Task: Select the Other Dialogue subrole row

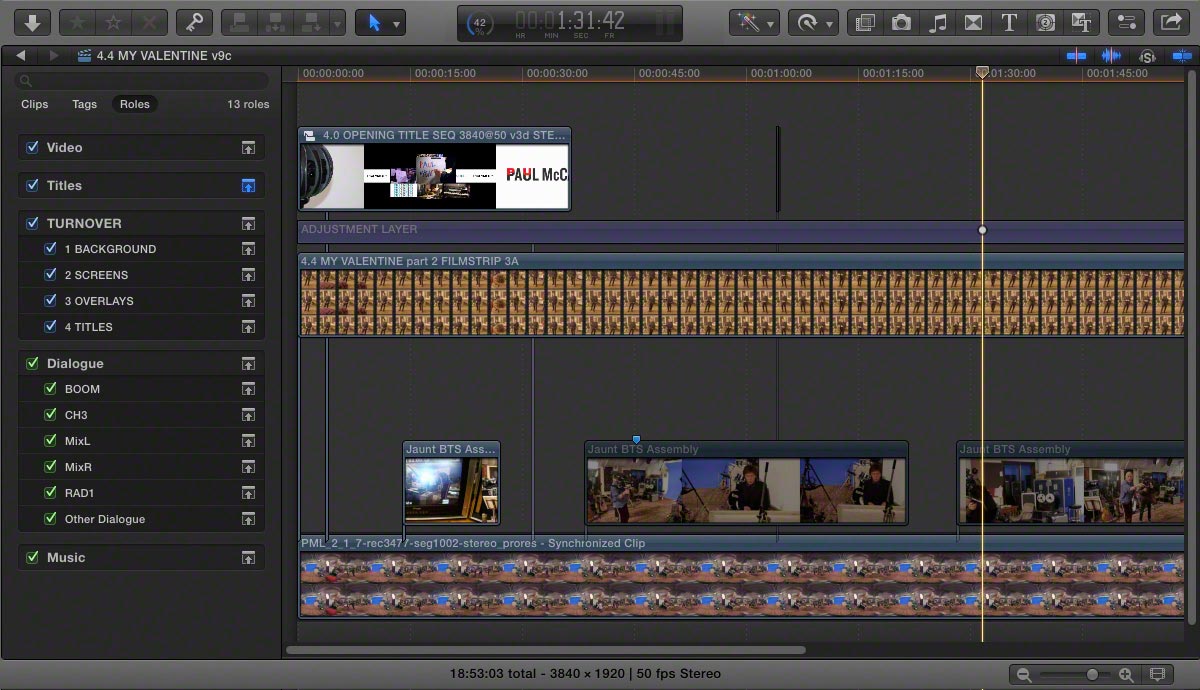Action: pyautogui.click(x=141, y=519)
